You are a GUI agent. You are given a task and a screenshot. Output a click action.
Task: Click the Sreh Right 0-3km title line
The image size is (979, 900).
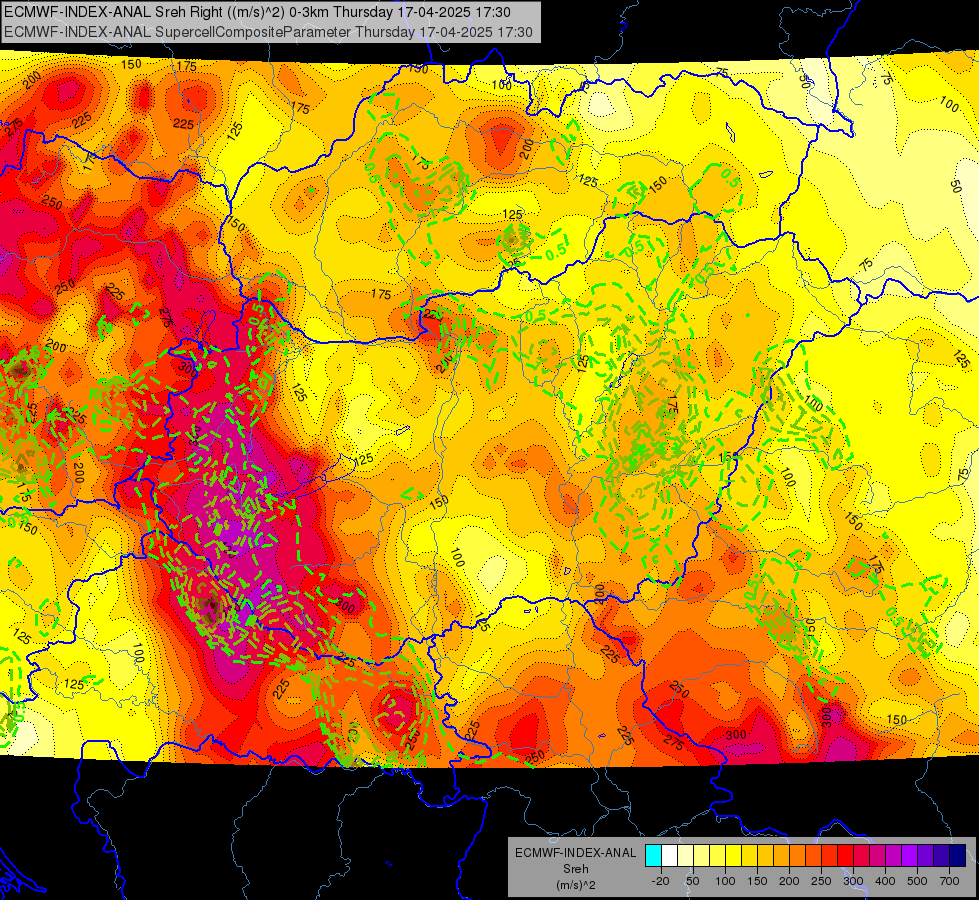pos(257,12)
